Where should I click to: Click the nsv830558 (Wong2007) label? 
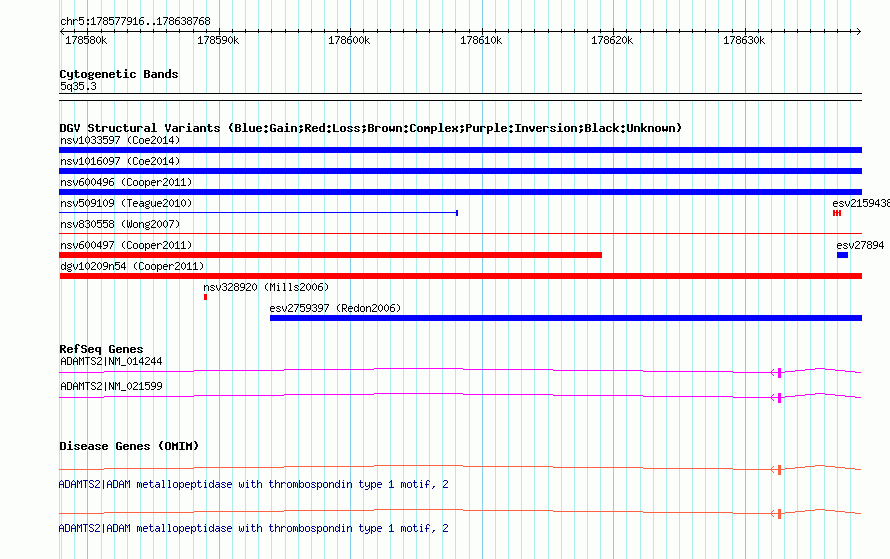coord(120,224)
